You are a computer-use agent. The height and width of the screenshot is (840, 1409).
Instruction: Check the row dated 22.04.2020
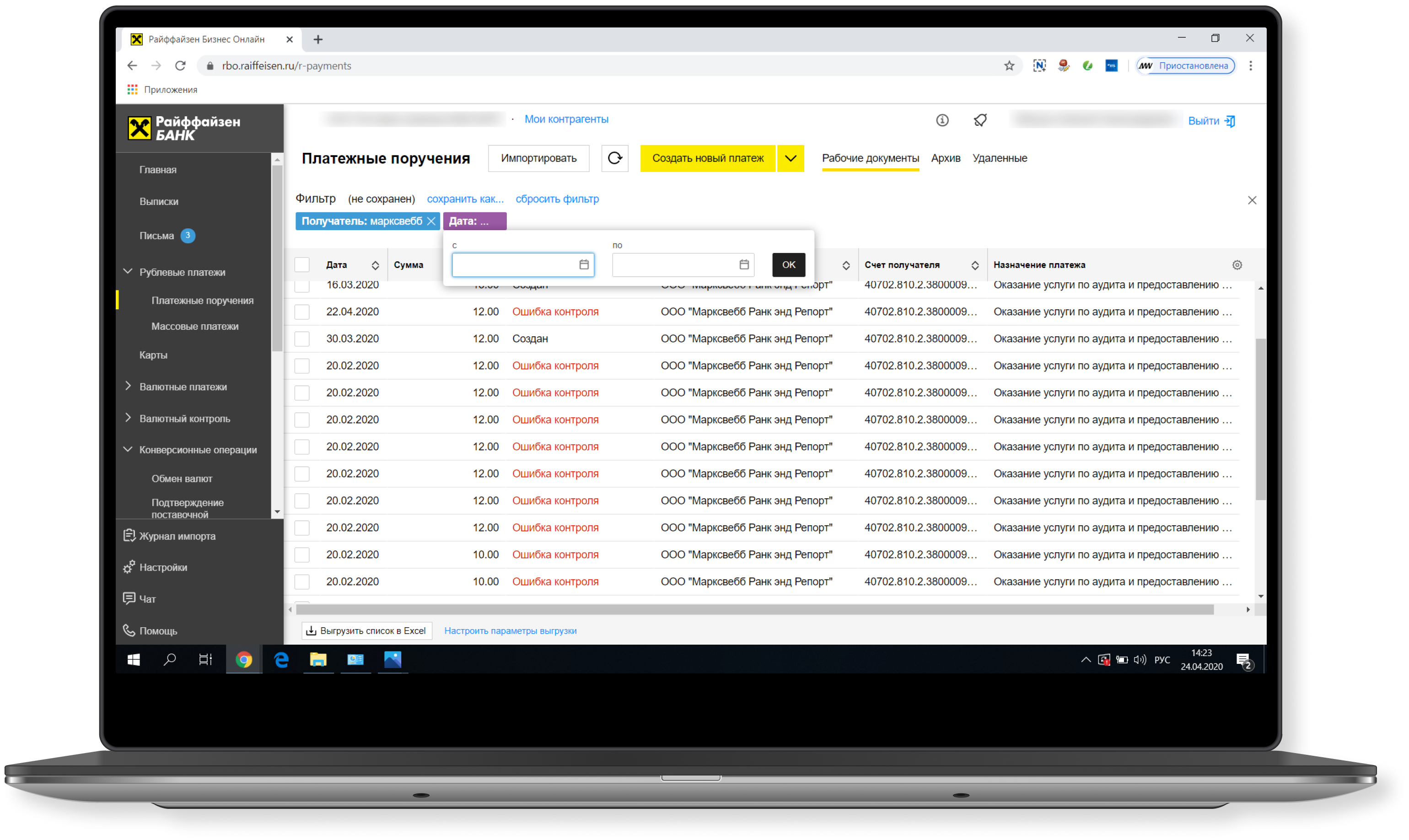(302, 312)
